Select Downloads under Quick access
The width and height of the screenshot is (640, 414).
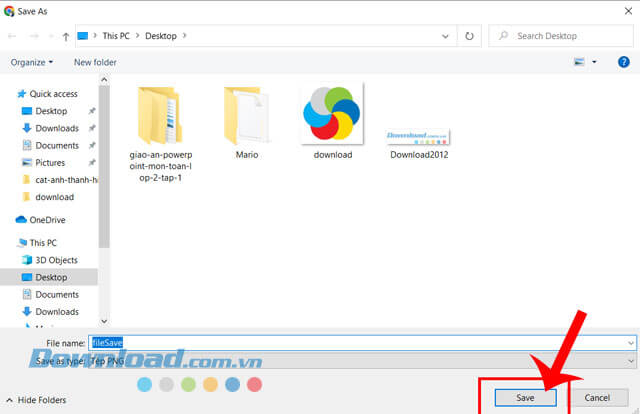coord(57,128)
